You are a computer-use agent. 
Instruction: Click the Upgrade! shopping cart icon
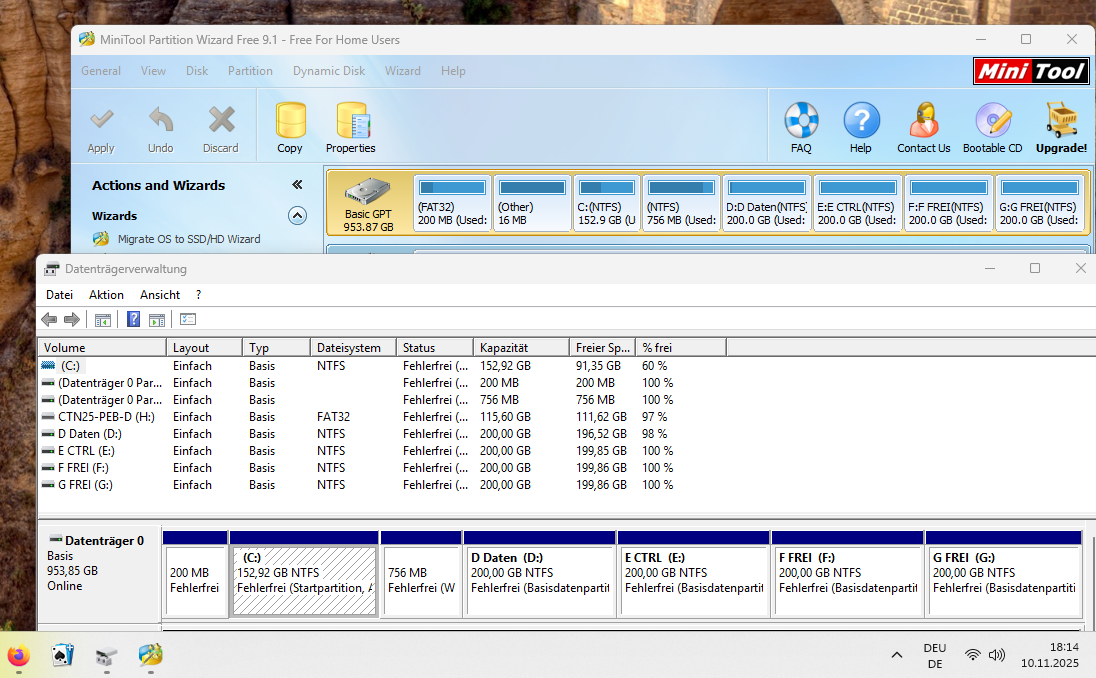(1062, 120)
